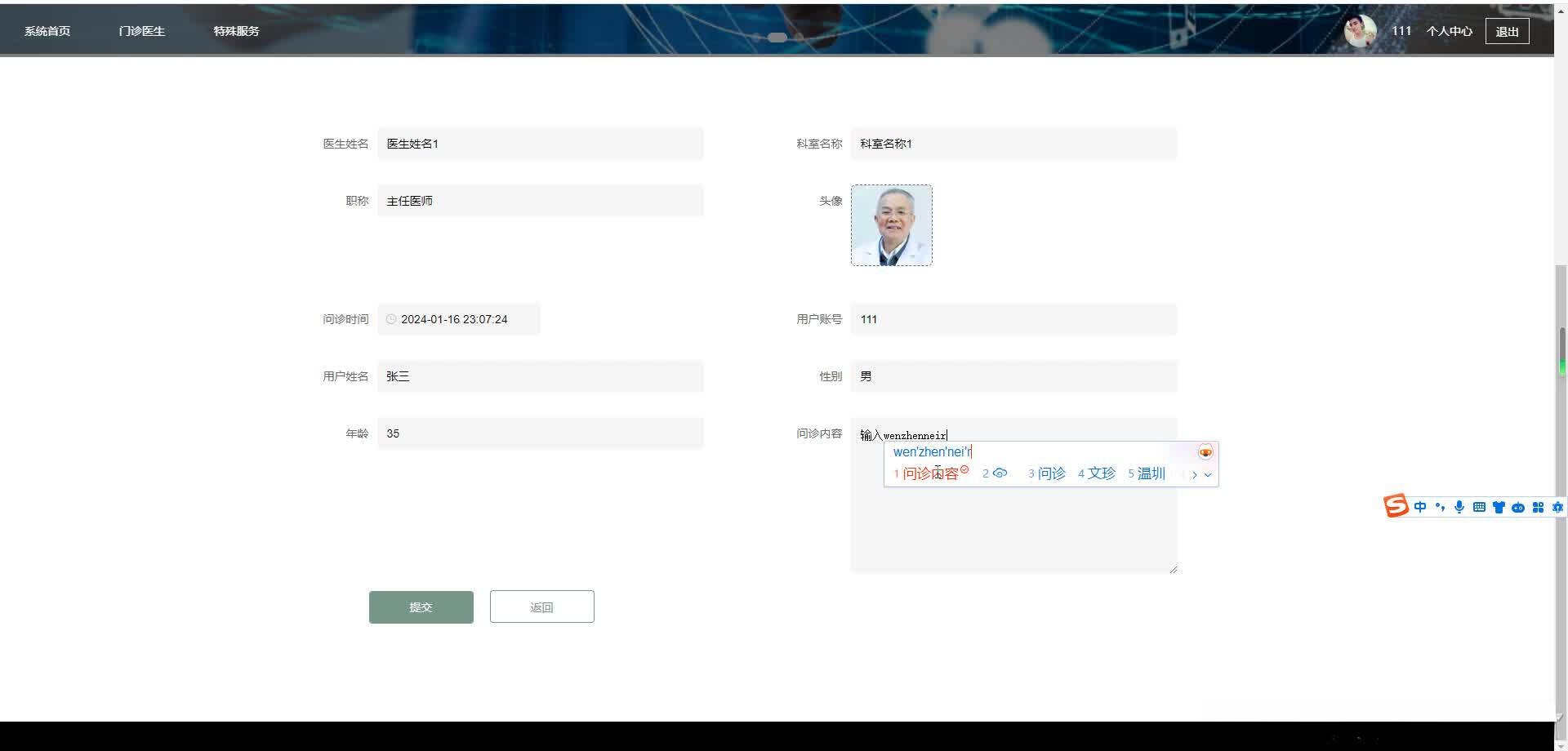Click the next page arrow in candidate bar
This screenshot has height=751, width=1568.
[1195, 474]
